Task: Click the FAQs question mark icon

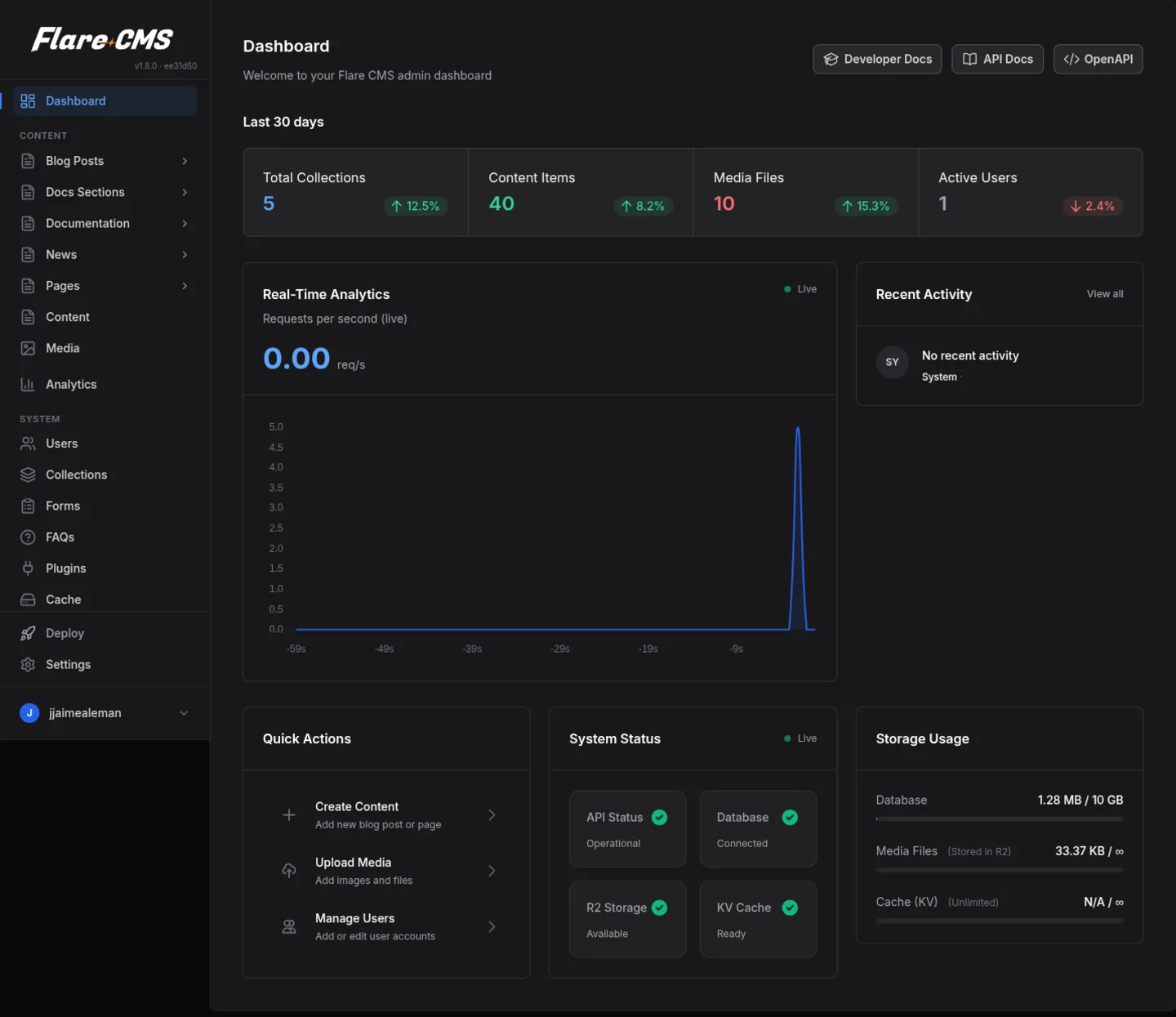Action: [28, 537]
